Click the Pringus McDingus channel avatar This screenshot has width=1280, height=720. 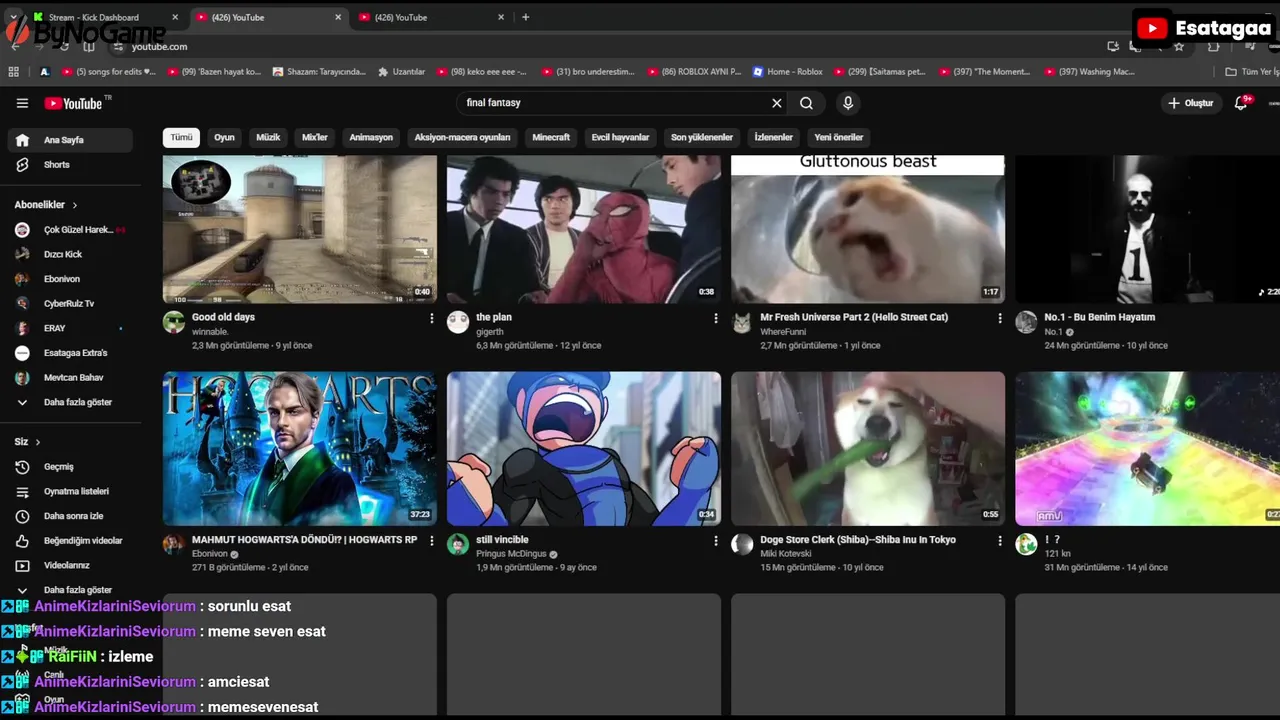pos(458,544)
